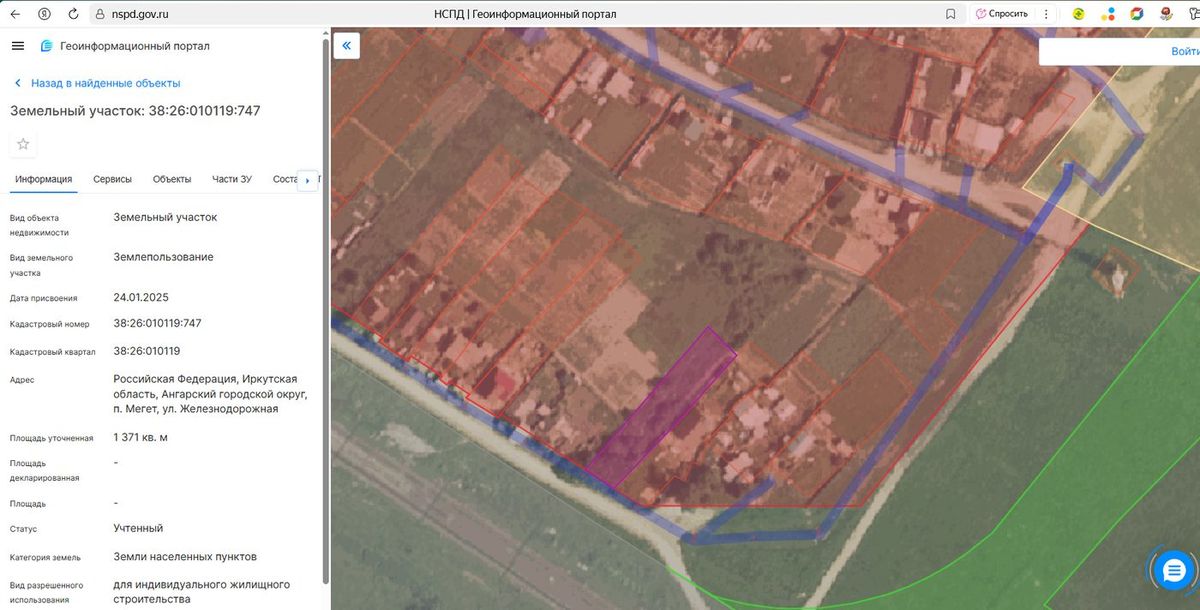Open the Alice assistant colored dots icon
This screenshot has height=610, width=1200.
point(1107,14)
